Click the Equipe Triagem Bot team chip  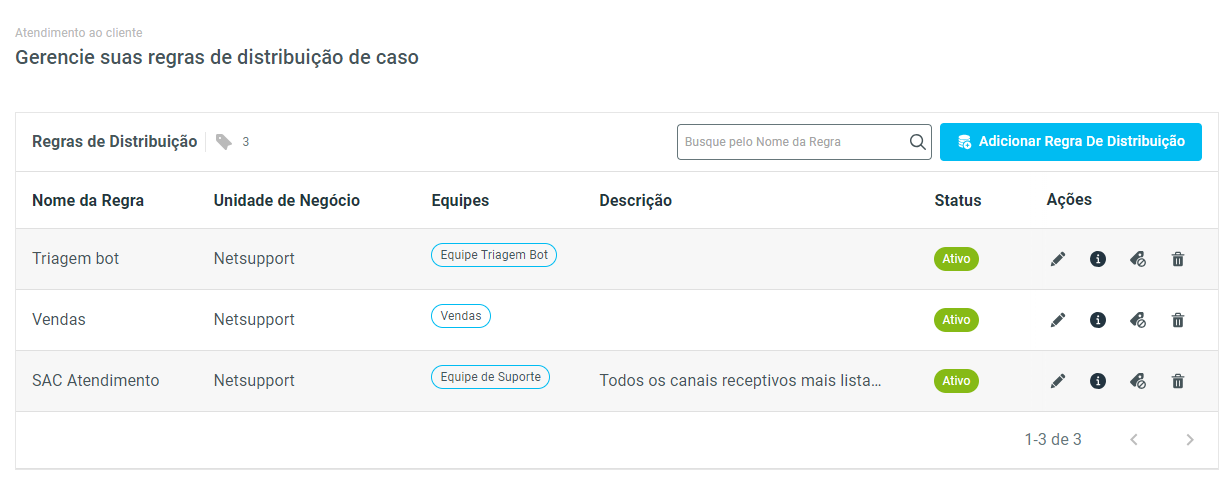[494, 255]
